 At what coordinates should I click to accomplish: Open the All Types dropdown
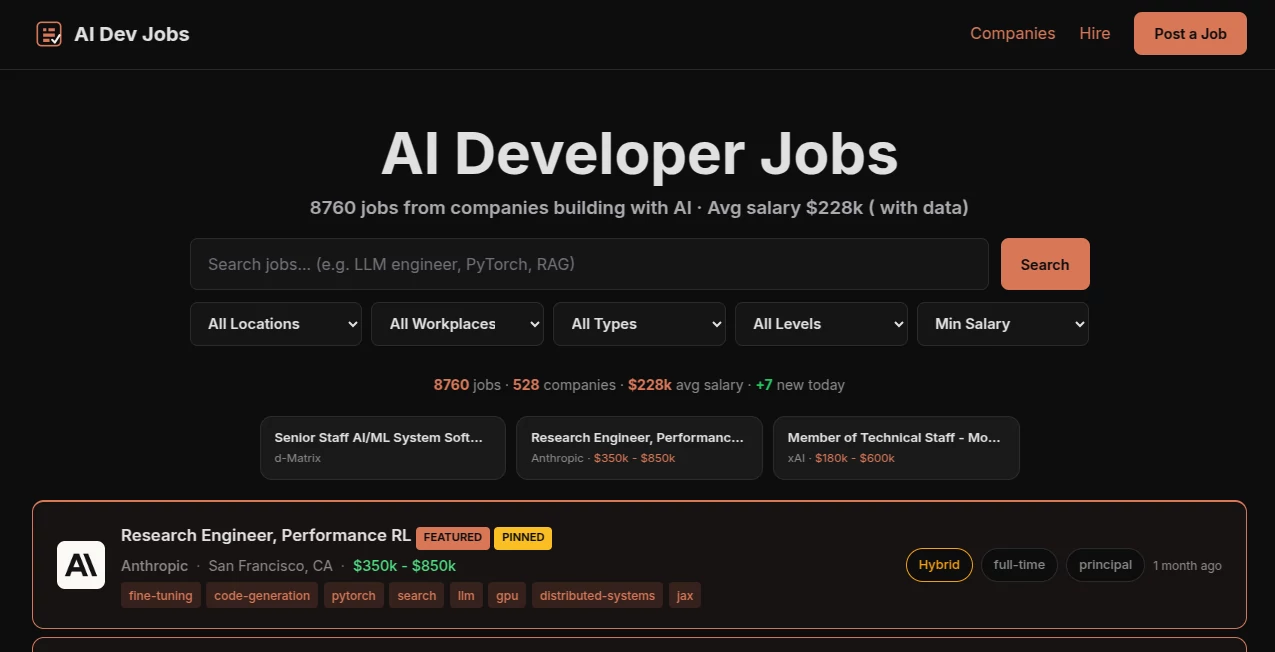(639, 324)
